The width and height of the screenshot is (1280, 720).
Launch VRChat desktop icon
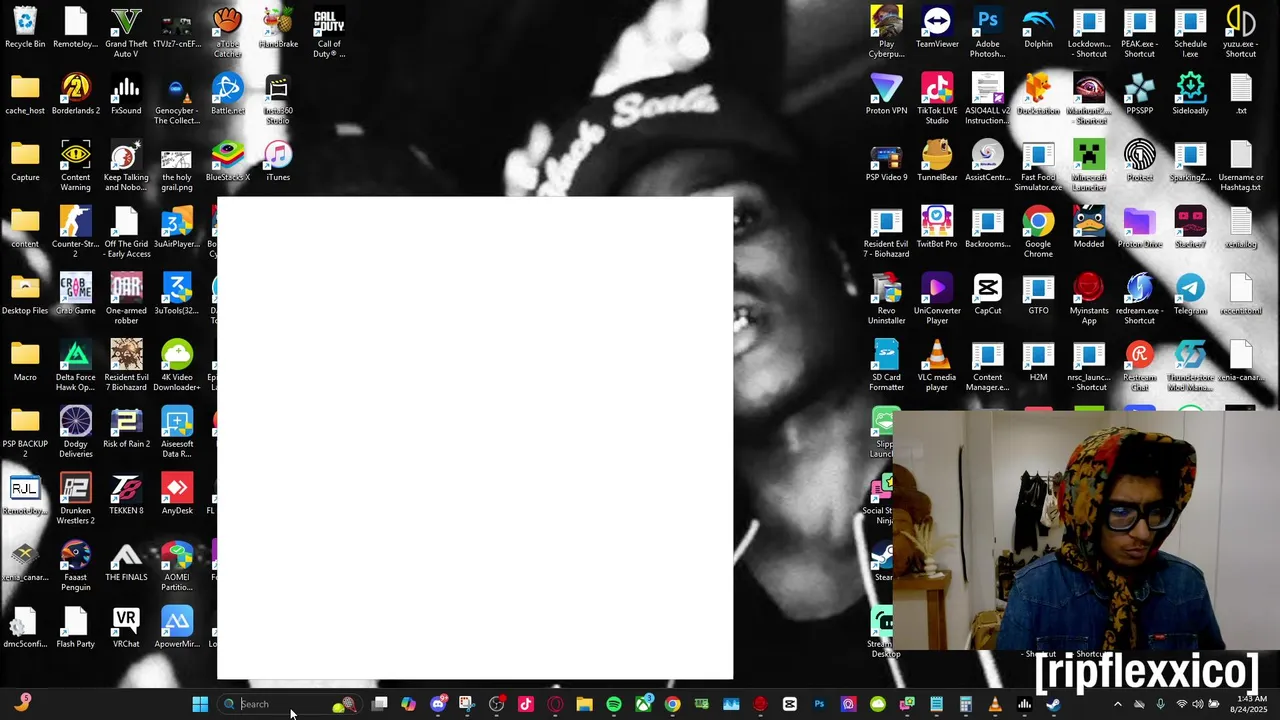tap(126, 628)
